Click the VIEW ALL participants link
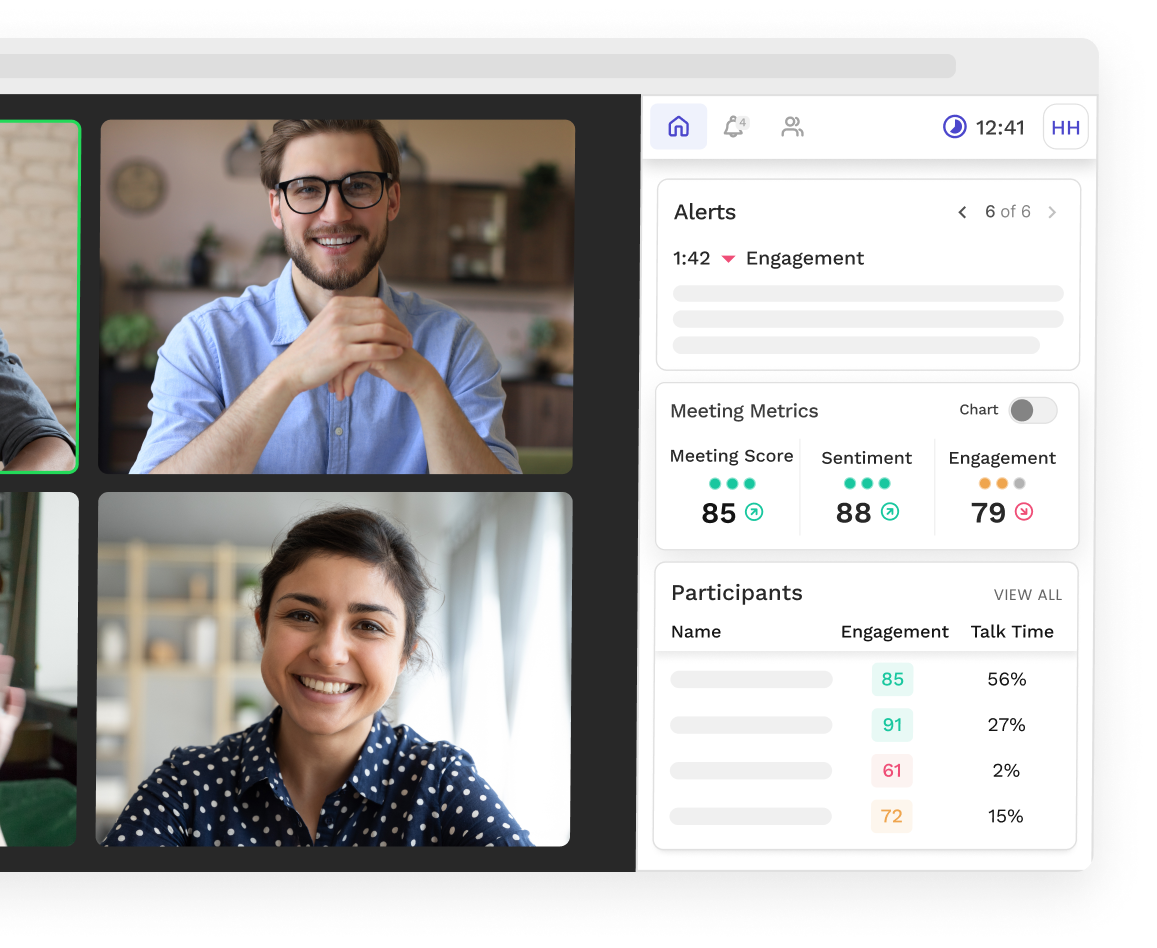 (1028, 594)
